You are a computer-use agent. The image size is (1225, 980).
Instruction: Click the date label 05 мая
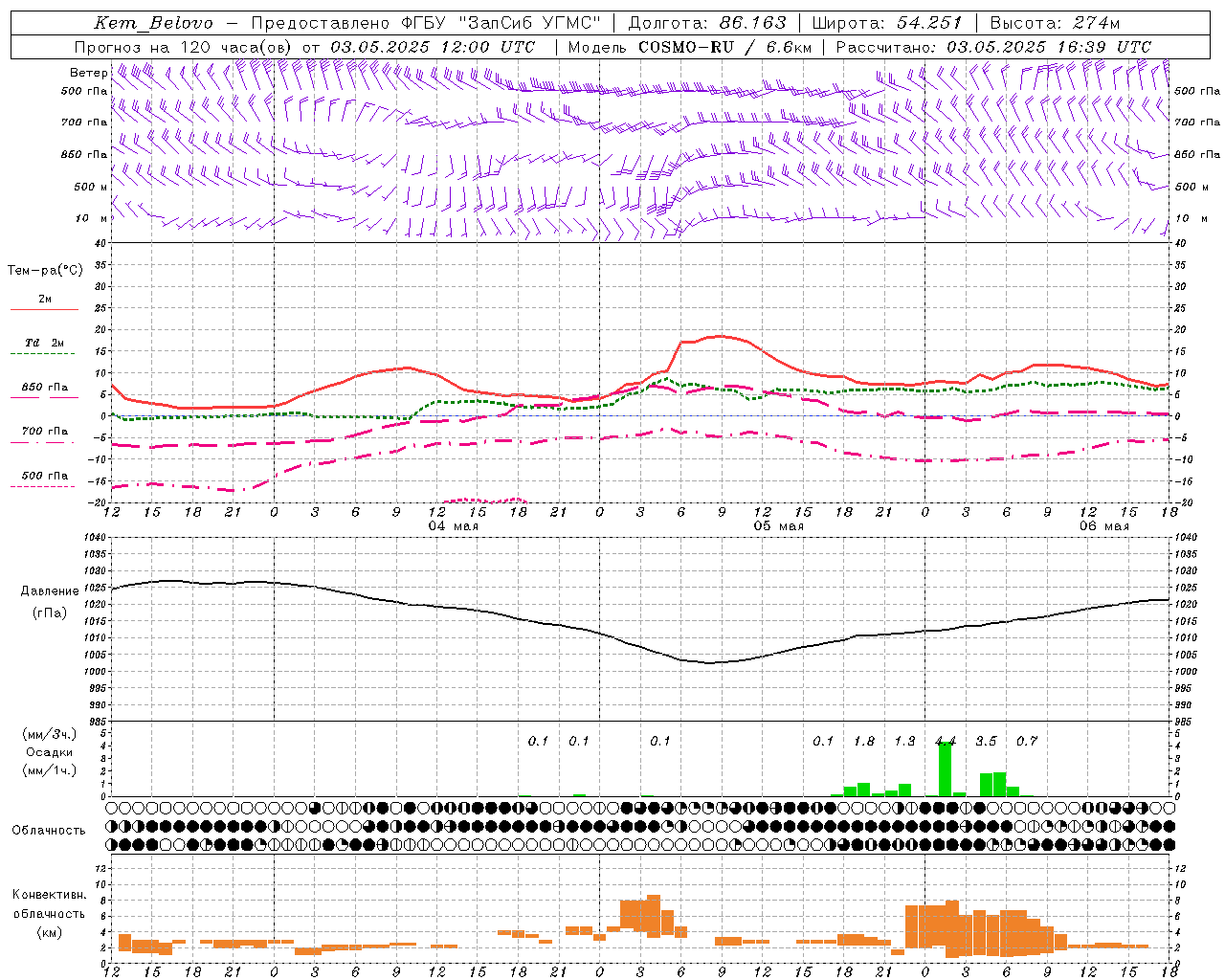(778, 526)
